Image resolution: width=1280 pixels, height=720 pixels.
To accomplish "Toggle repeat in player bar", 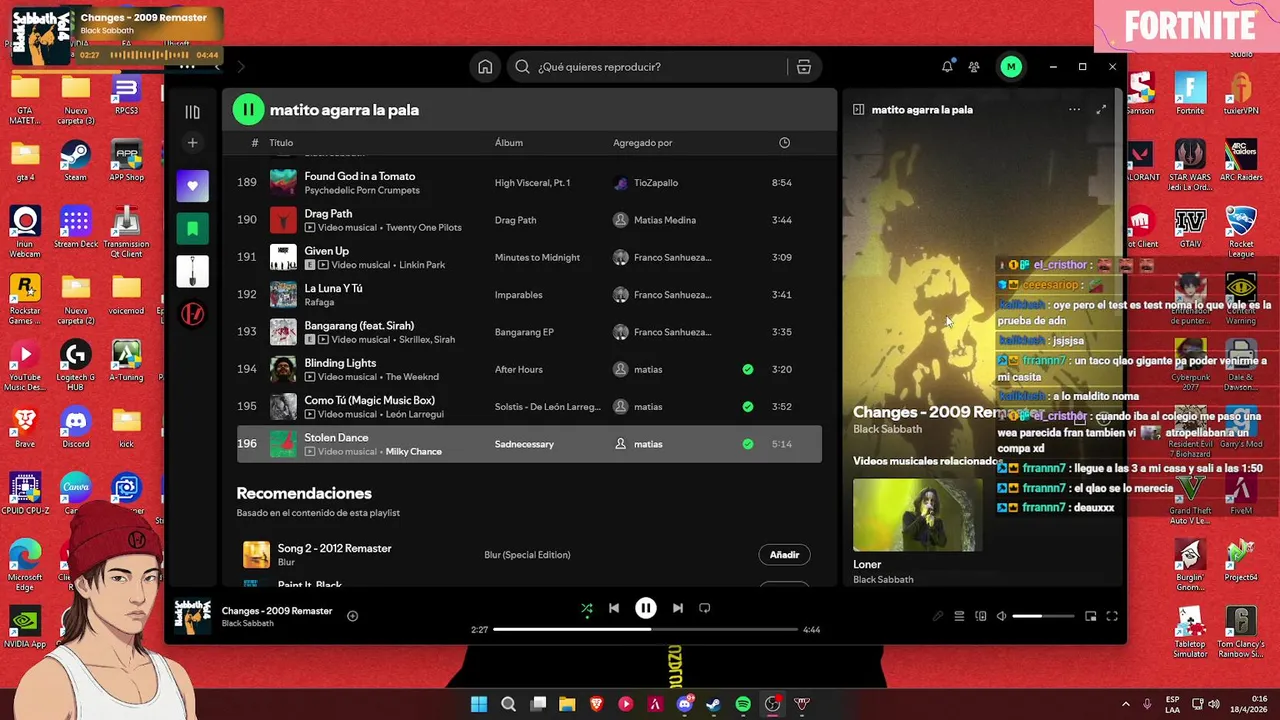I will tap(705, 608).
